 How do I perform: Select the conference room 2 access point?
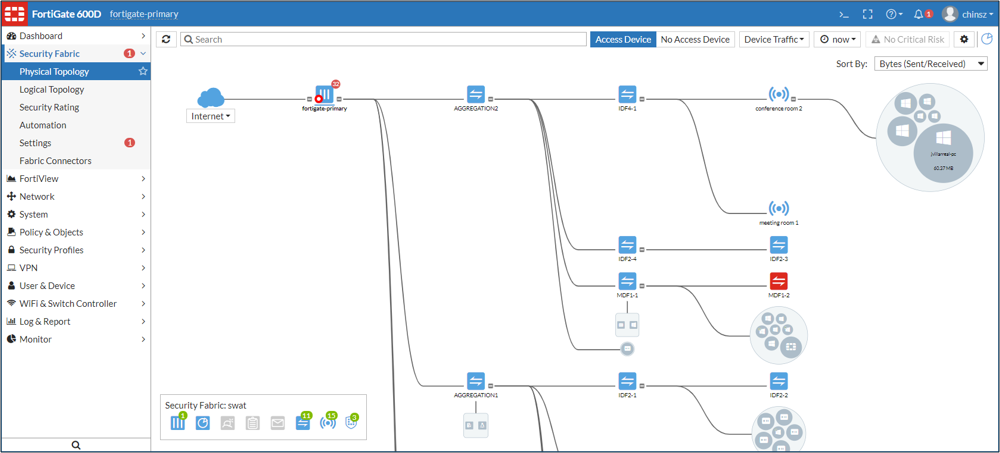778,95
